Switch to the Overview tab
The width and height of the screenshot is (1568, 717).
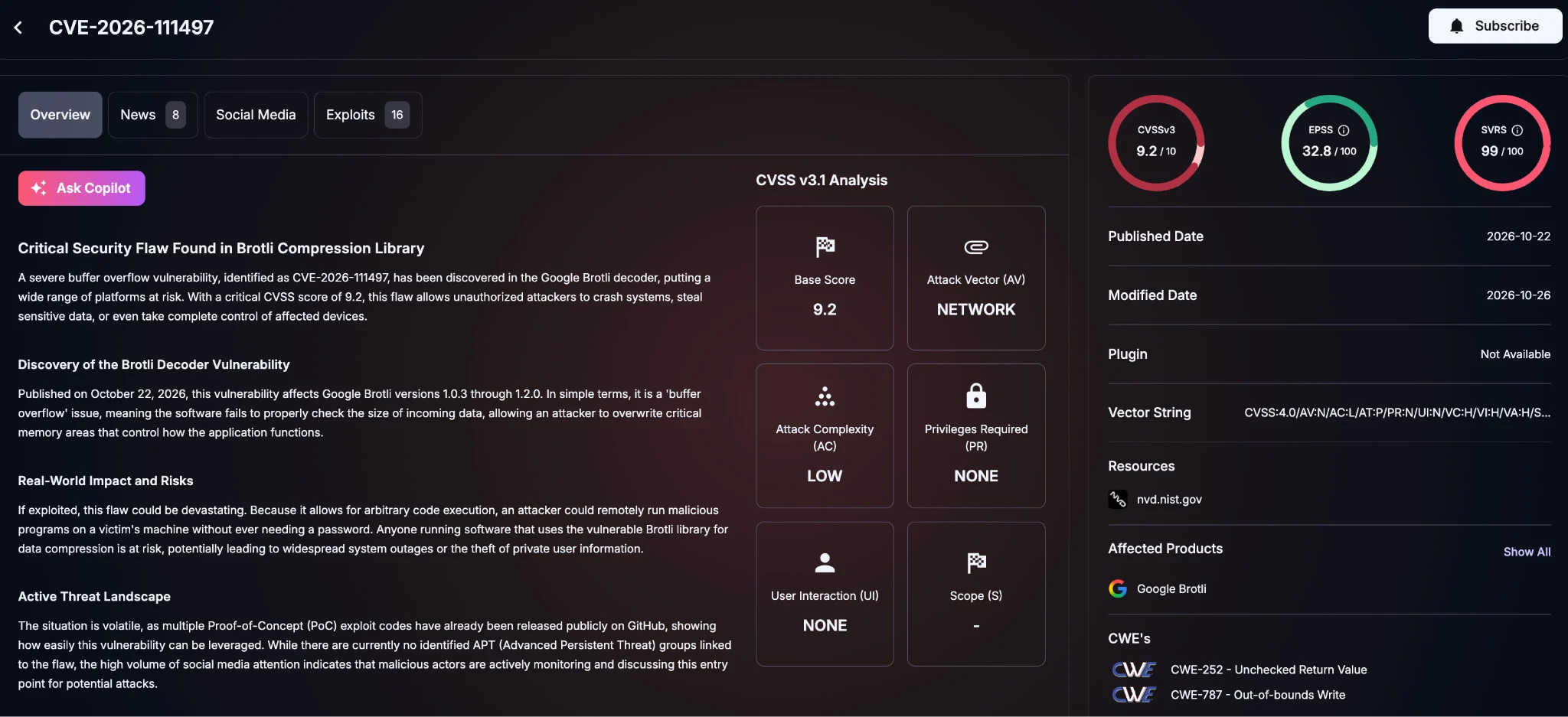(x=60, y=115)
